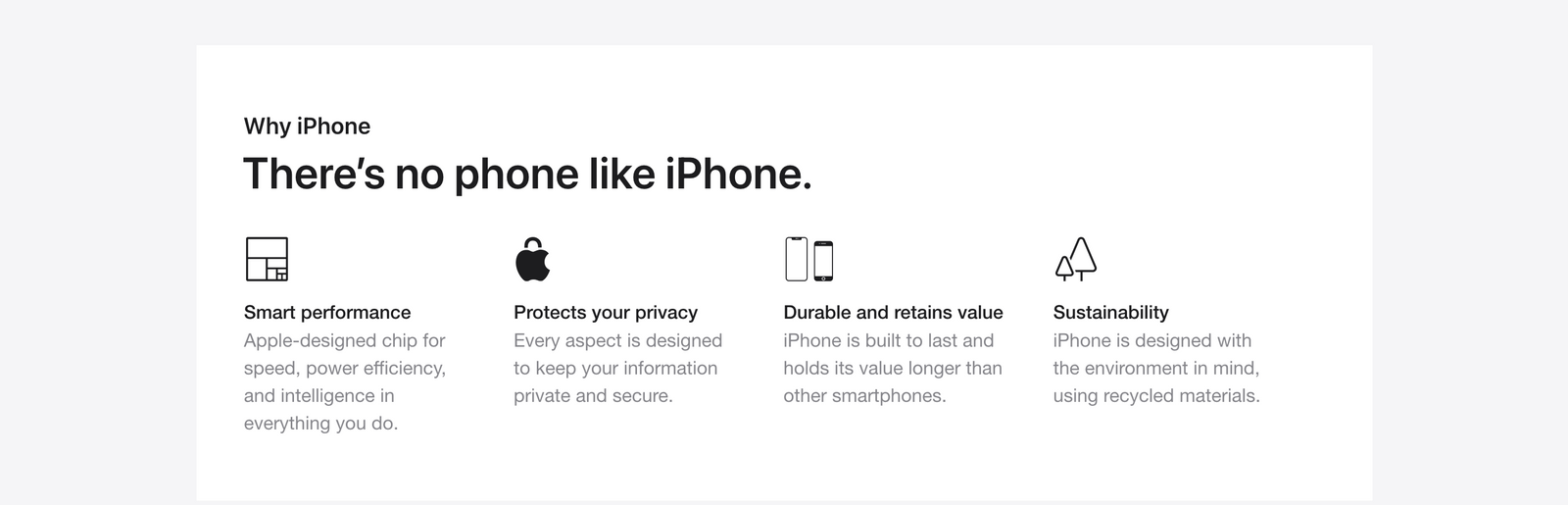Click the Apple privacy padlock icon
Image resolution: width=1568 pixels, height=505 pixels.
coord(532,260)
